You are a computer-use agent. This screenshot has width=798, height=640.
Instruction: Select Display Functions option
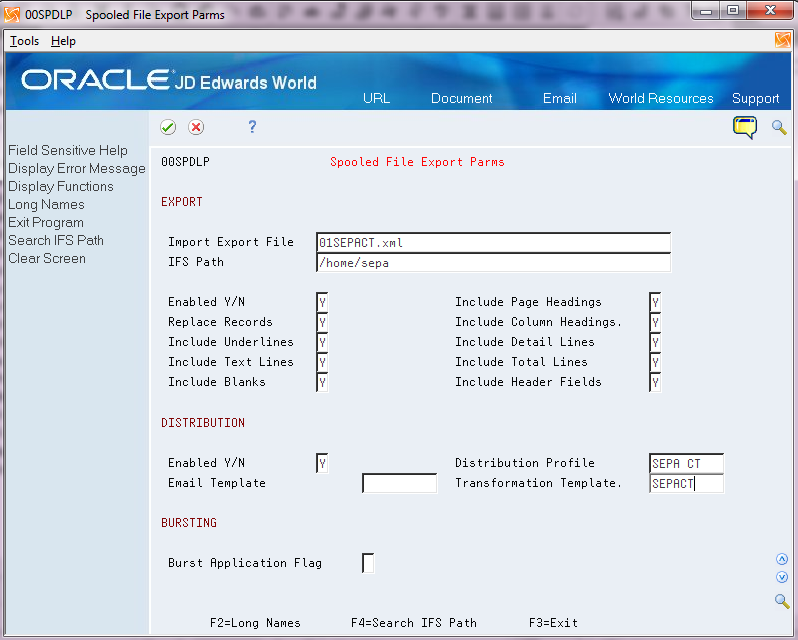(x=61, y=187)
